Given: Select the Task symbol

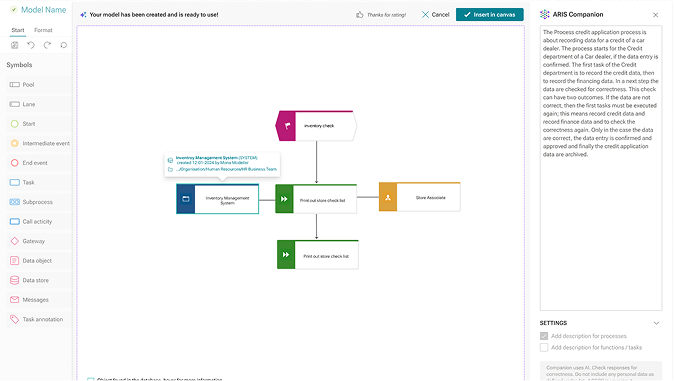Looking at the screenshot, I should pyautogui.click(x=39, y=183).
